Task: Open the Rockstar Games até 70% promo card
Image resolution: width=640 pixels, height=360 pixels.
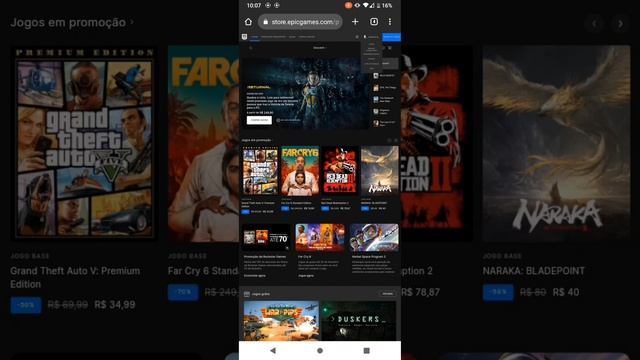Action: click(266, 237)
